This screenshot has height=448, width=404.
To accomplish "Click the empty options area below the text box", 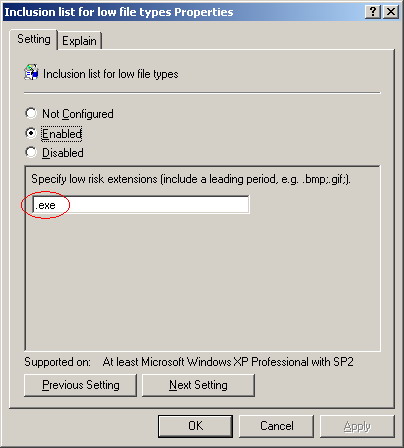I will [x=202, y=282].
